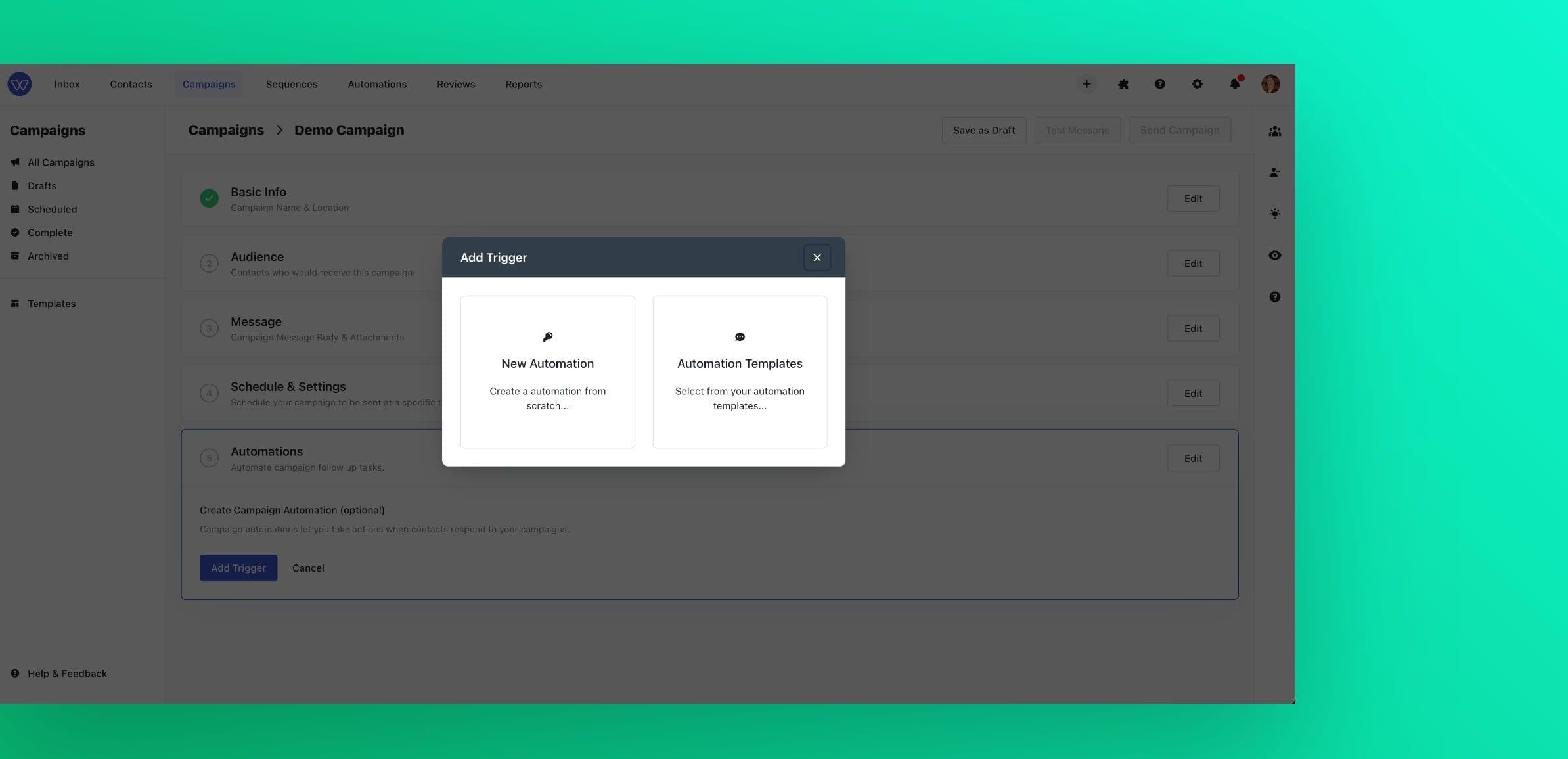Open Drafts in the left sidebar
Image resolution: width=1568 pixels, height=759 pixels.
tap(41, 185)
